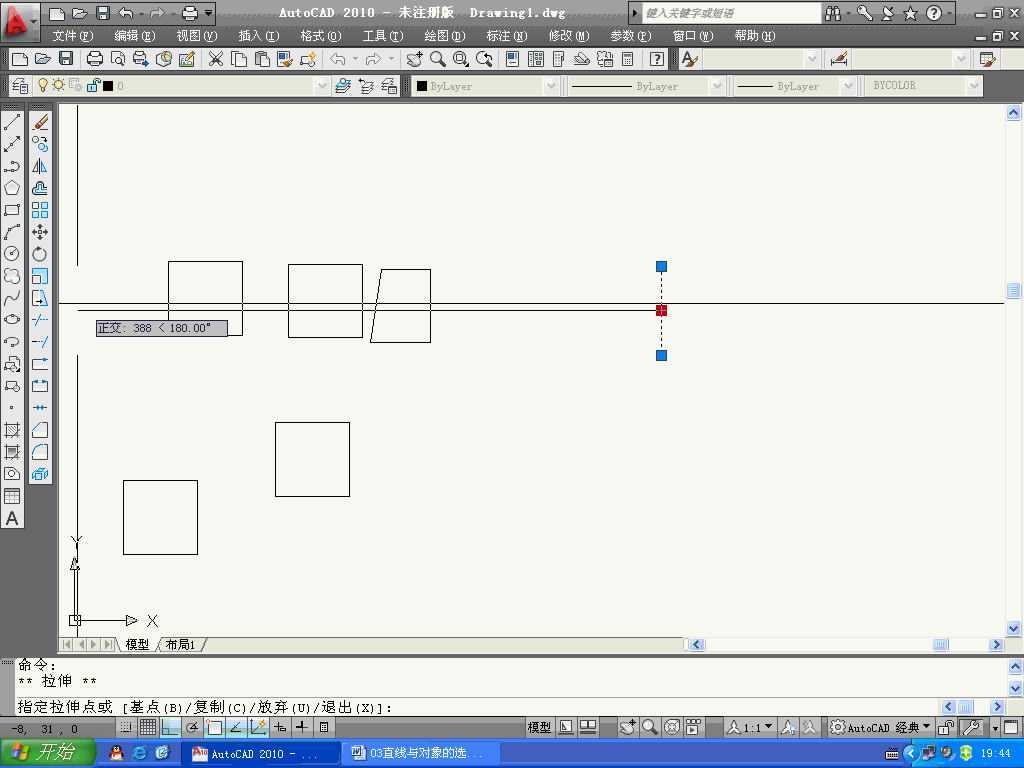Select the Trim tool

(x=40, y=319)
